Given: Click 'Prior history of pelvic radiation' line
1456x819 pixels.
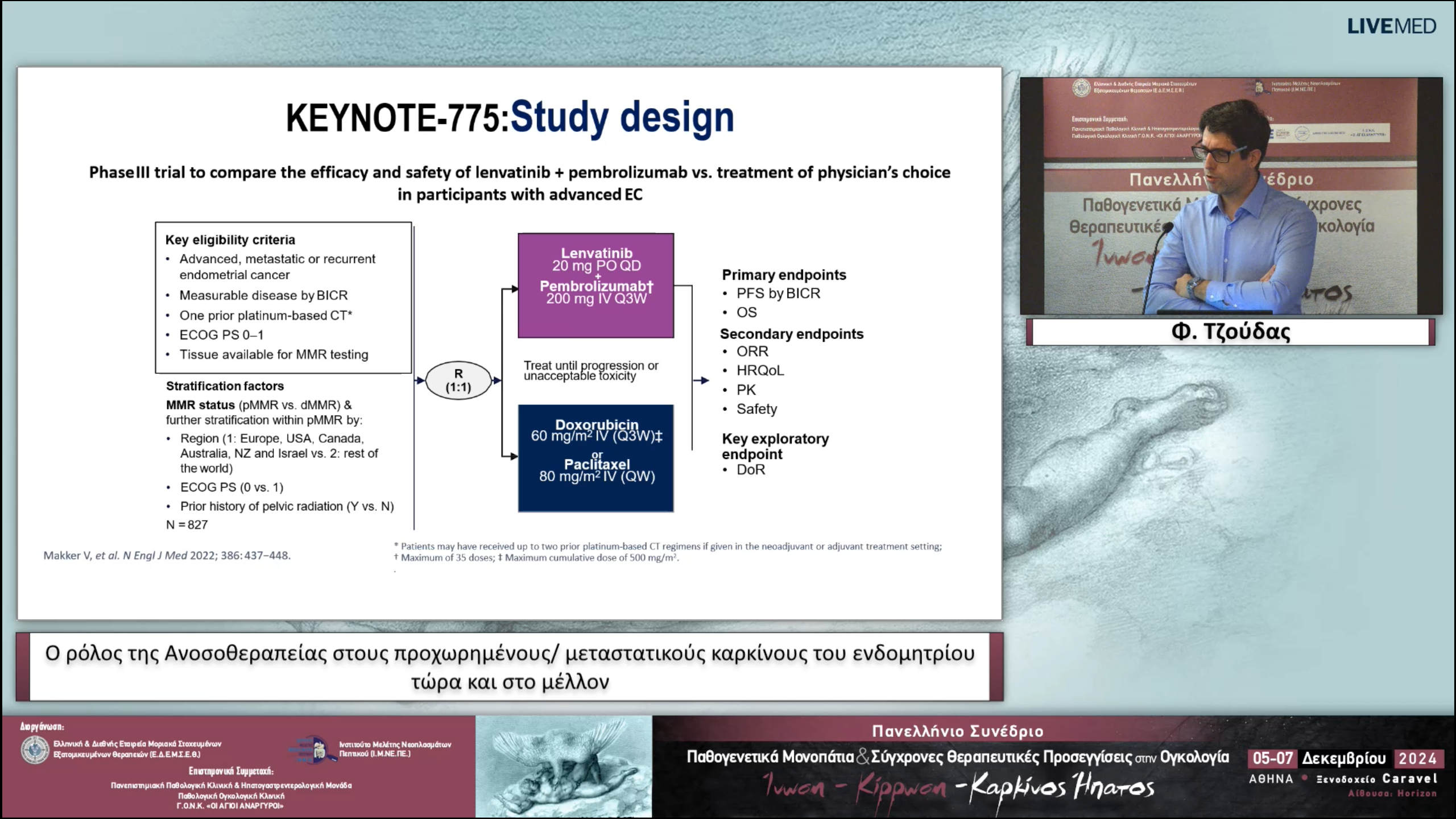Looking at the screenshot, I should coord(287,506).
